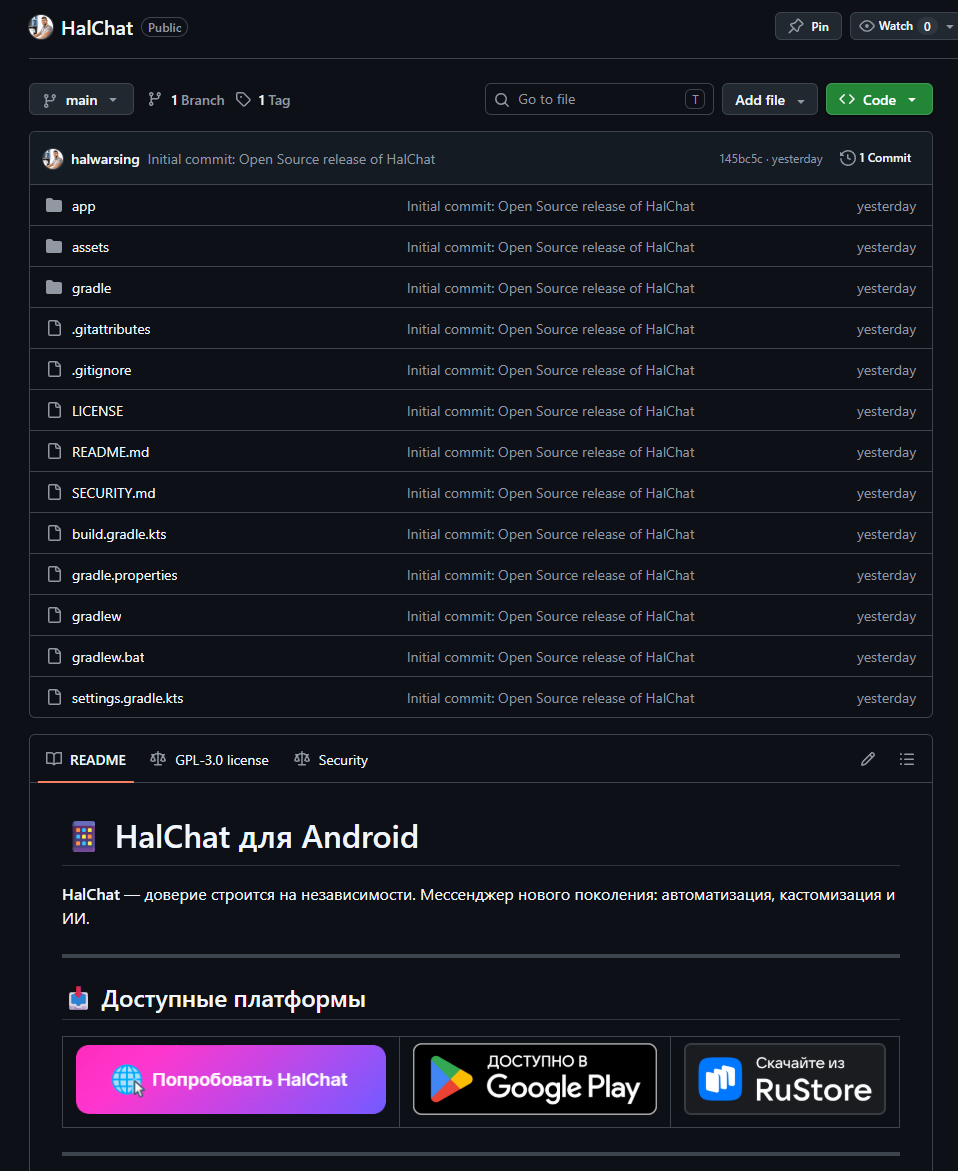
Task: Click halwarsing avatar in commit bar
Action: click(53, 158)
